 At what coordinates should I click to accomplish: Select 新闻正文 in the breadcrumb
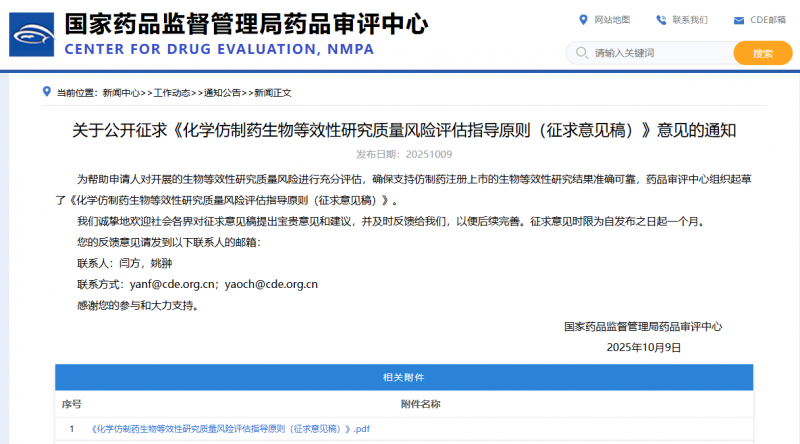tap(272, 93)
